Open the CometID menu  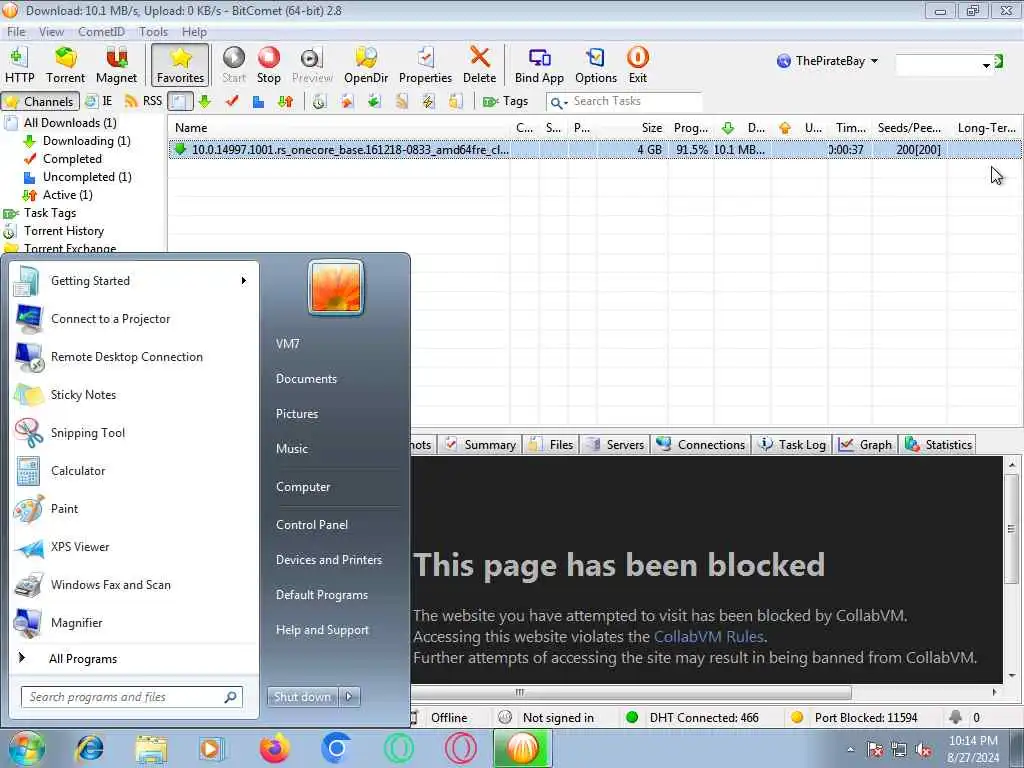101,31
